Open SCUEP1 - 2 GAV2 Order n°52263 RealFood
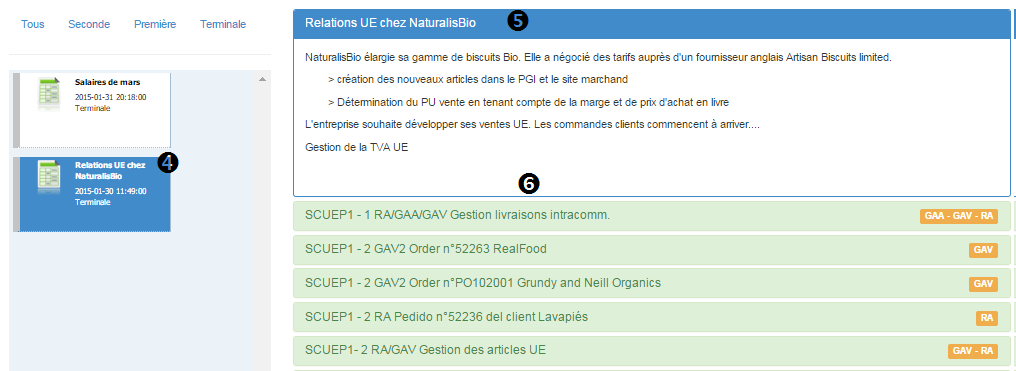The height and width of the screenshot is (371, 1016). coord(652,250)
